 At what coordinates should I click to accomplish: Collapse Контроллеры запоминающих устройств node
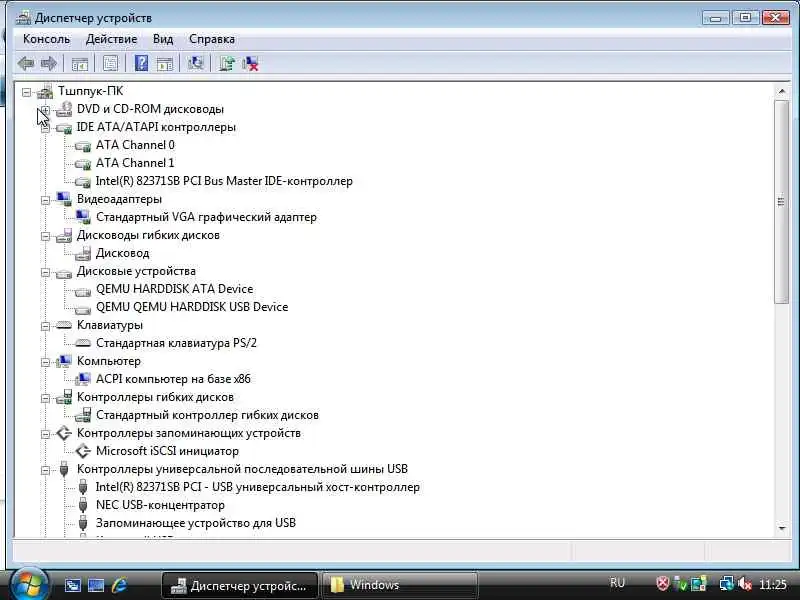45,434
